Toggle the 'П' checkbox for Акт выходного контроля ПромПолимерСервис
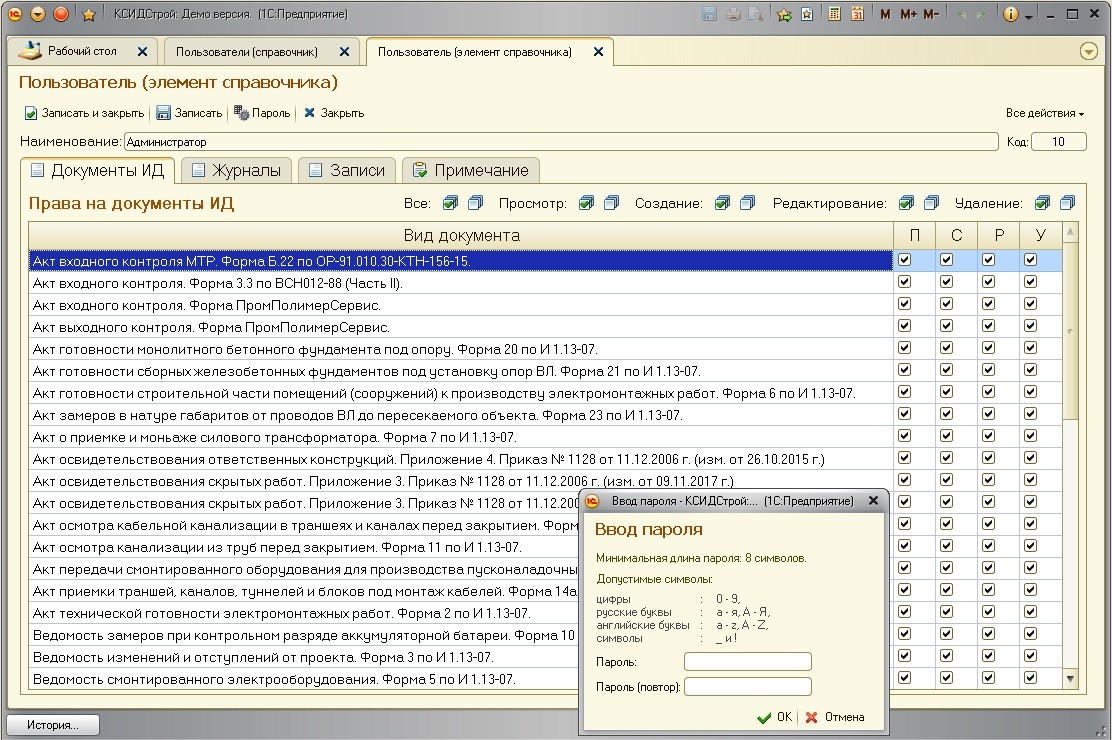1112x740 pixels. (904, 326)
